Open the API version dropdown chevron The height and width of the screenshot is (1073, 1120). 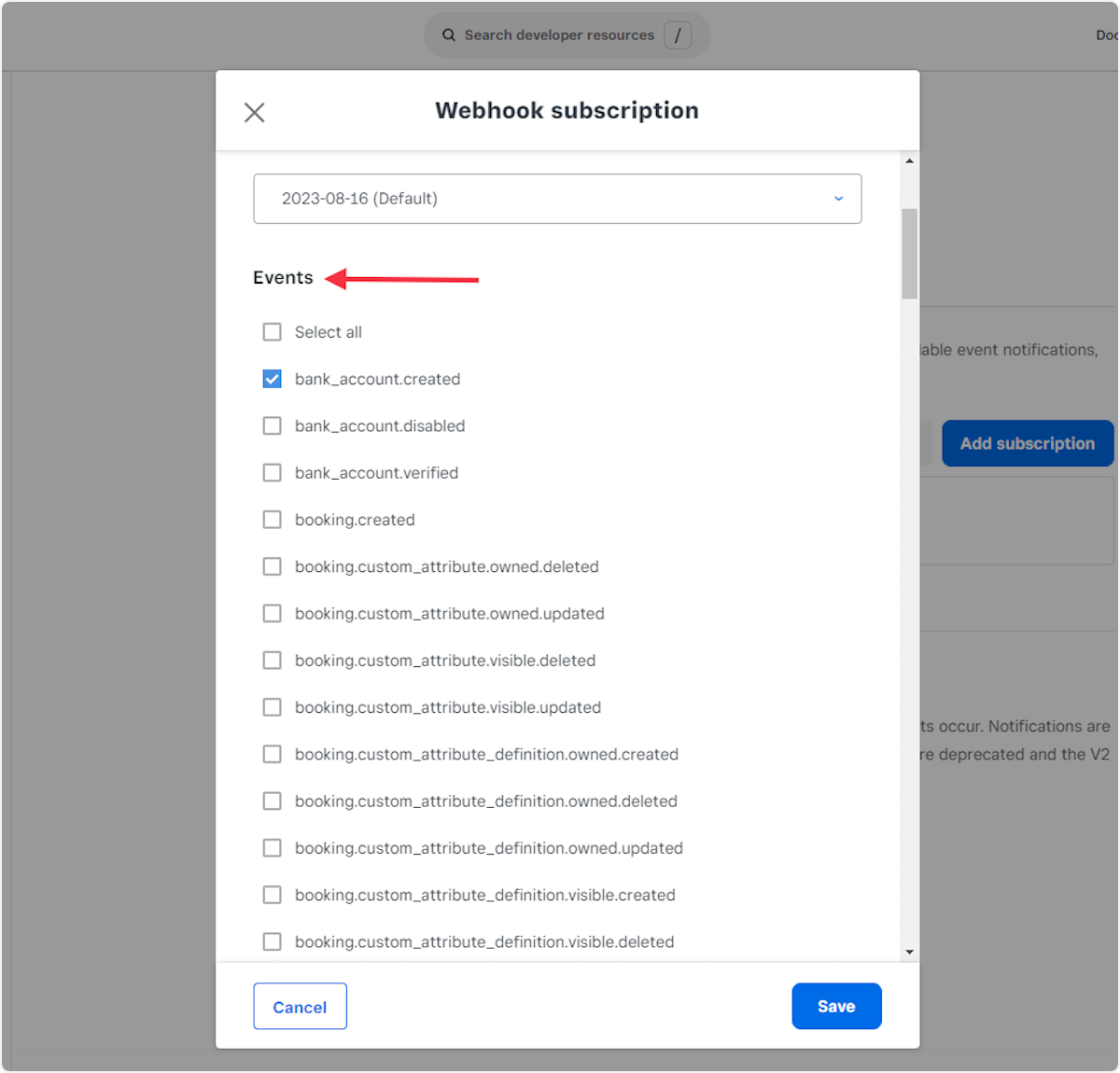point(837,199)
